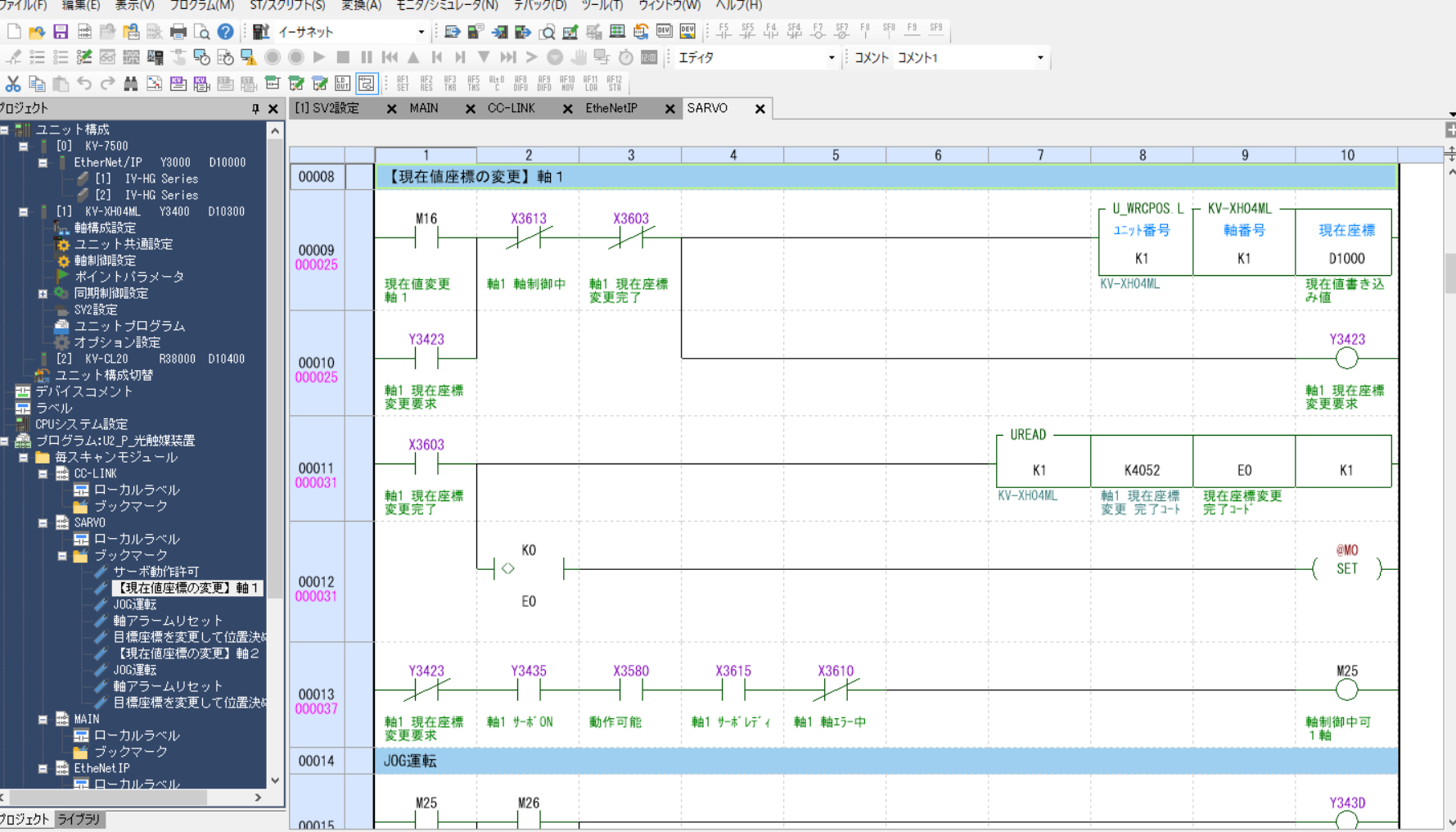1456x832 pixels.
Task: Open Help with the blue question mark icon
Action: [225, 32]
